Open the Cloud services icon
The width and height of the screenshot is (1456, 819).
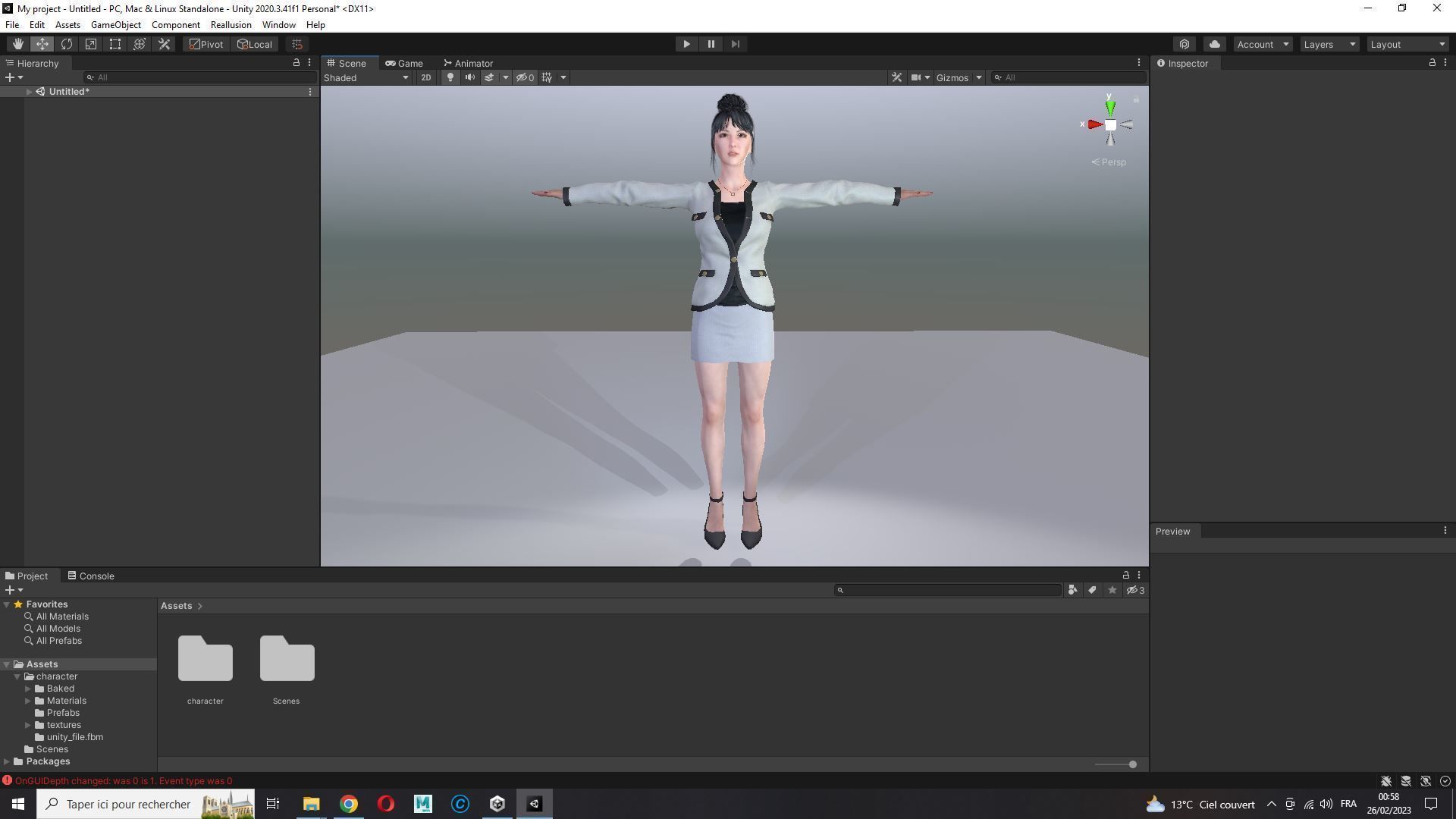(x=1214, y=44)
